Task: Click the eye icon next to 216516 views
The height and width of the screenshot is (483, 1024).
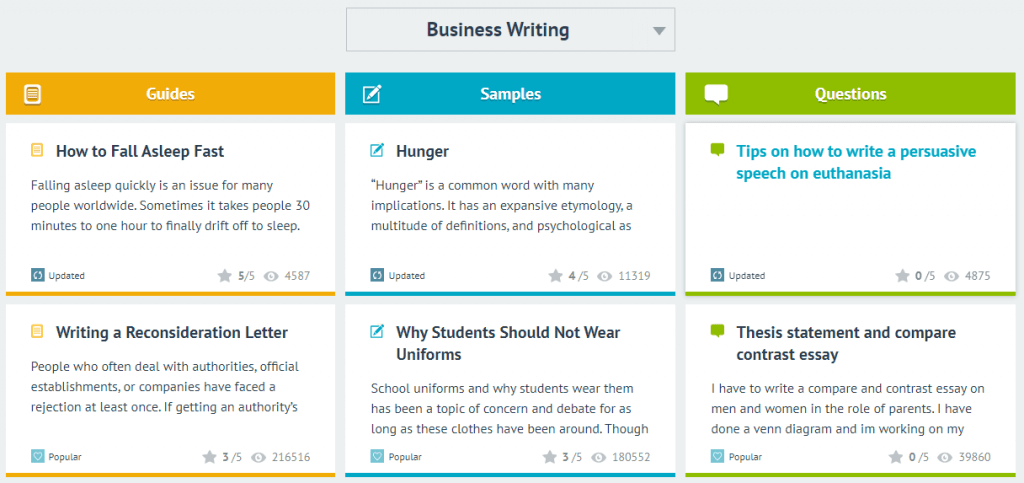Action: click(257, 458)
